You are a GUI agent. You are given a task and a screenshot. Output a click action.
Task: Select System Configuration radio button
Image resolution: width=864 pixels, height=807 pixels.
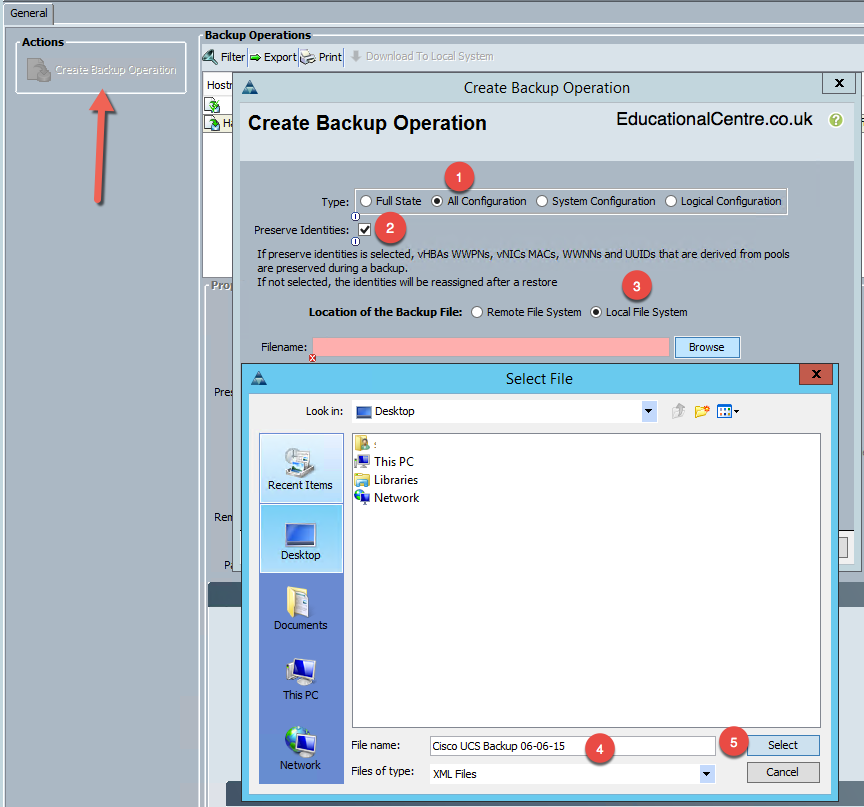542,201
